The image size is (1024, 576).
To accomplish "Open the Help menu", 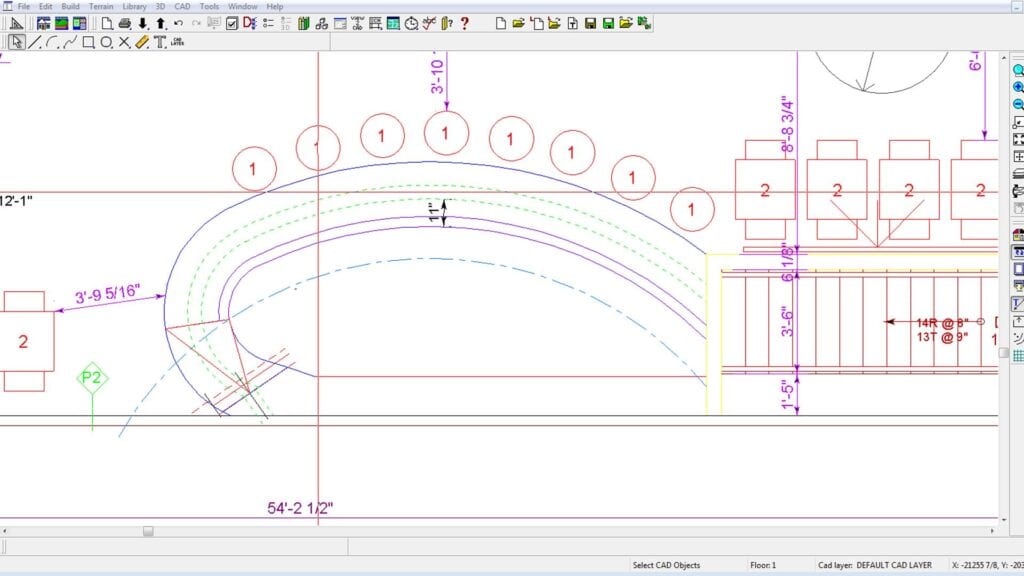I will tap(274, 7).
